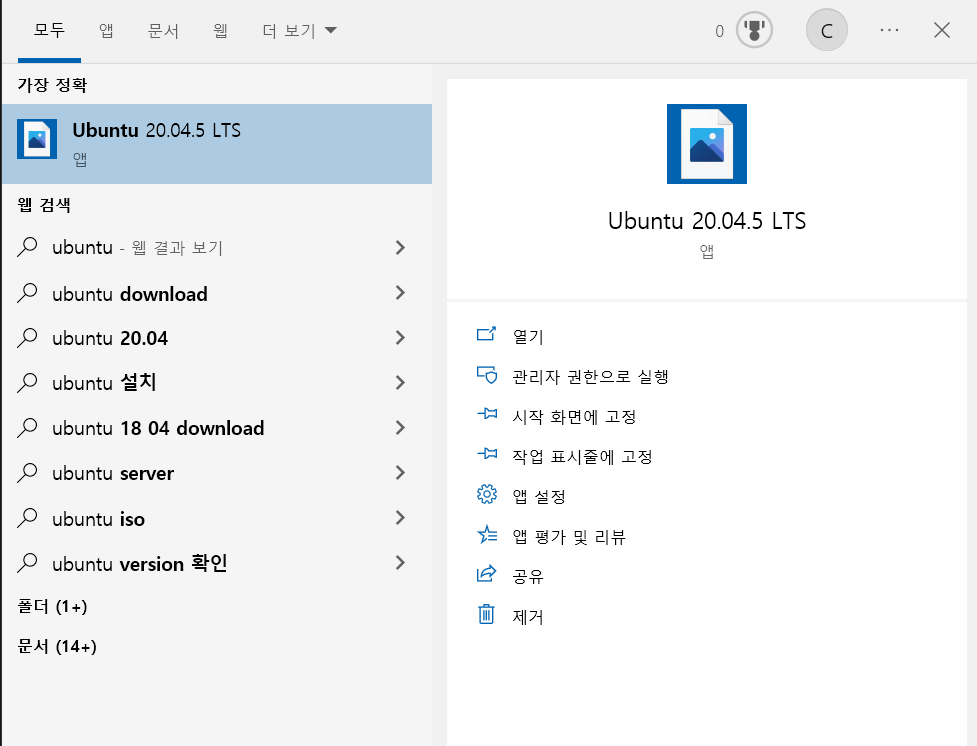Click suggestion text 'ubuntu server'
This screenshot has width=977, height=746.
tap(113, 474)
